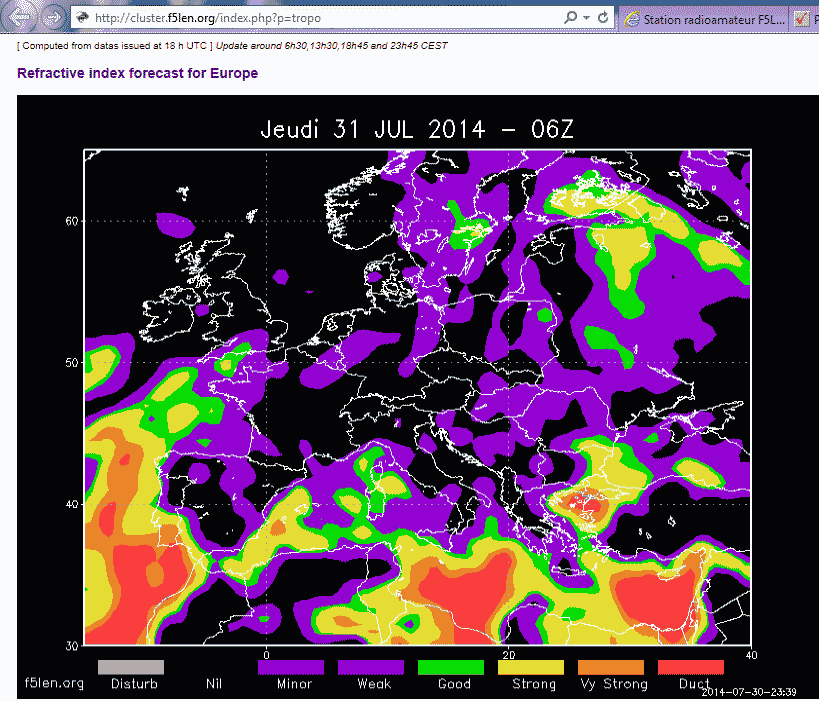Viewport: 819px width, 701px height.
Task: Click the Refresh page icon
Action: tap(603, 18)
